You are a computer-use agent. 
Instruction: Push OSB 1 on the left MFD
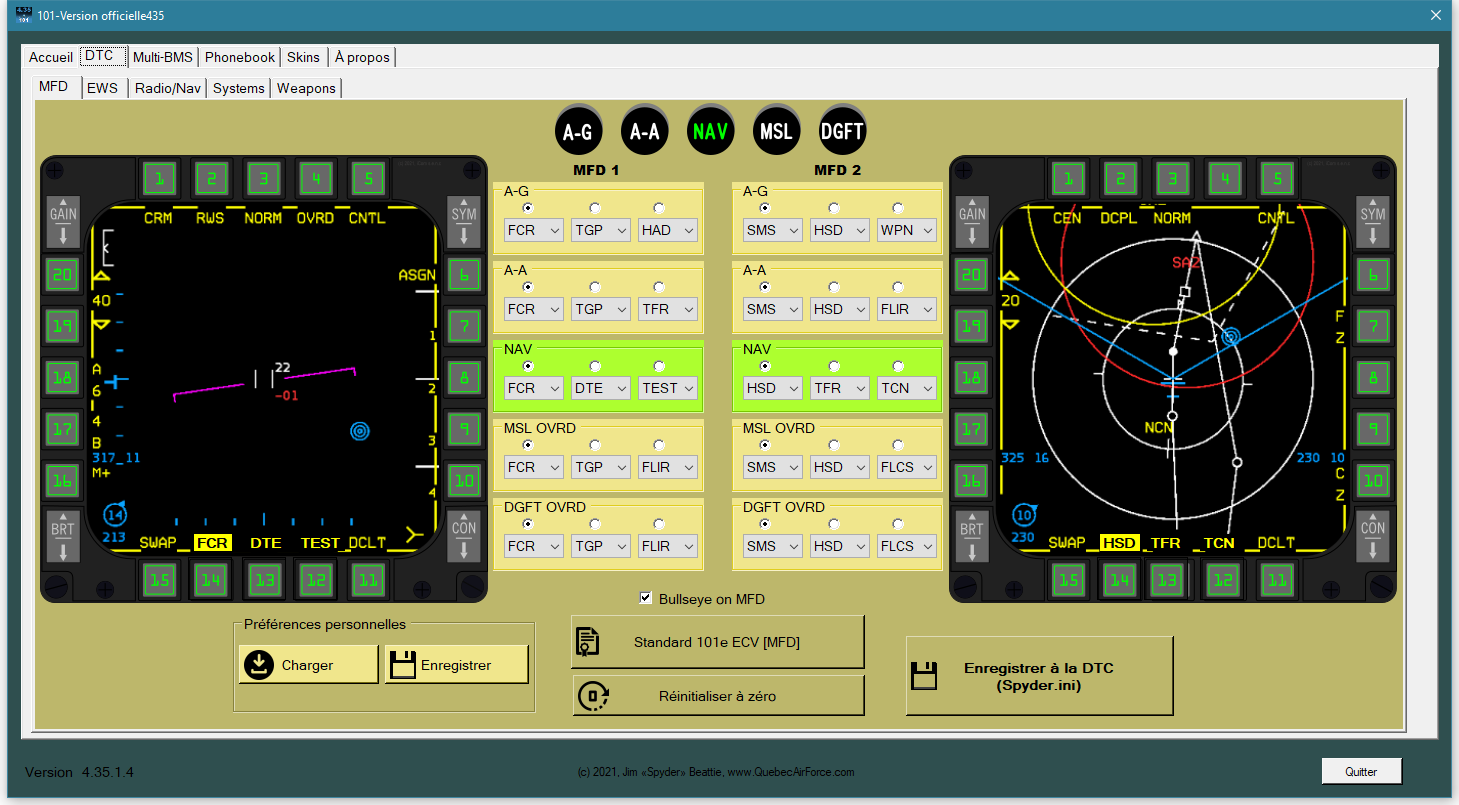159,179
